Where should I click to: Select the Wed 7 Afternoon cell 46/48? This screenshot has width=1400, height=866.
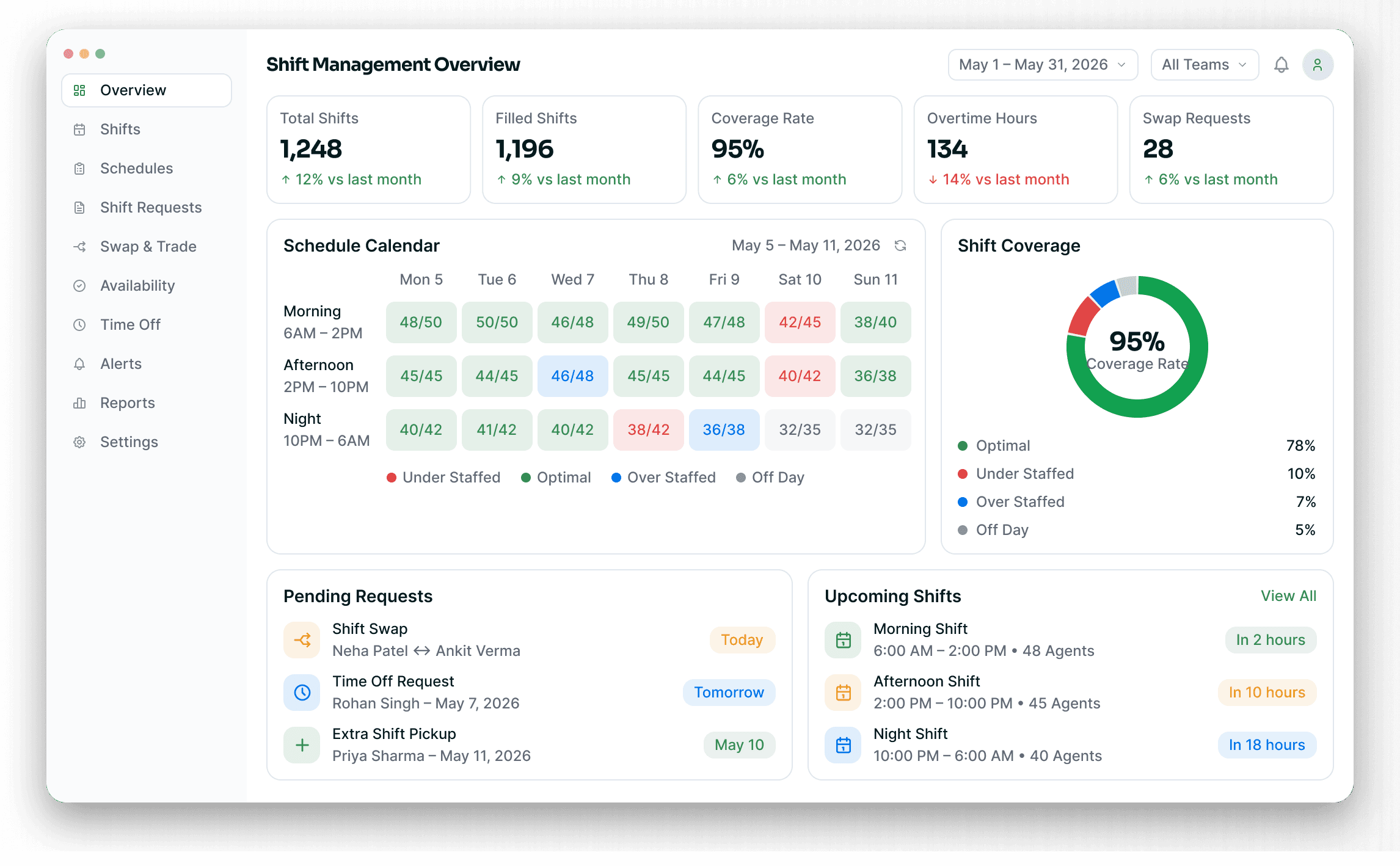[x=572, y=376]
